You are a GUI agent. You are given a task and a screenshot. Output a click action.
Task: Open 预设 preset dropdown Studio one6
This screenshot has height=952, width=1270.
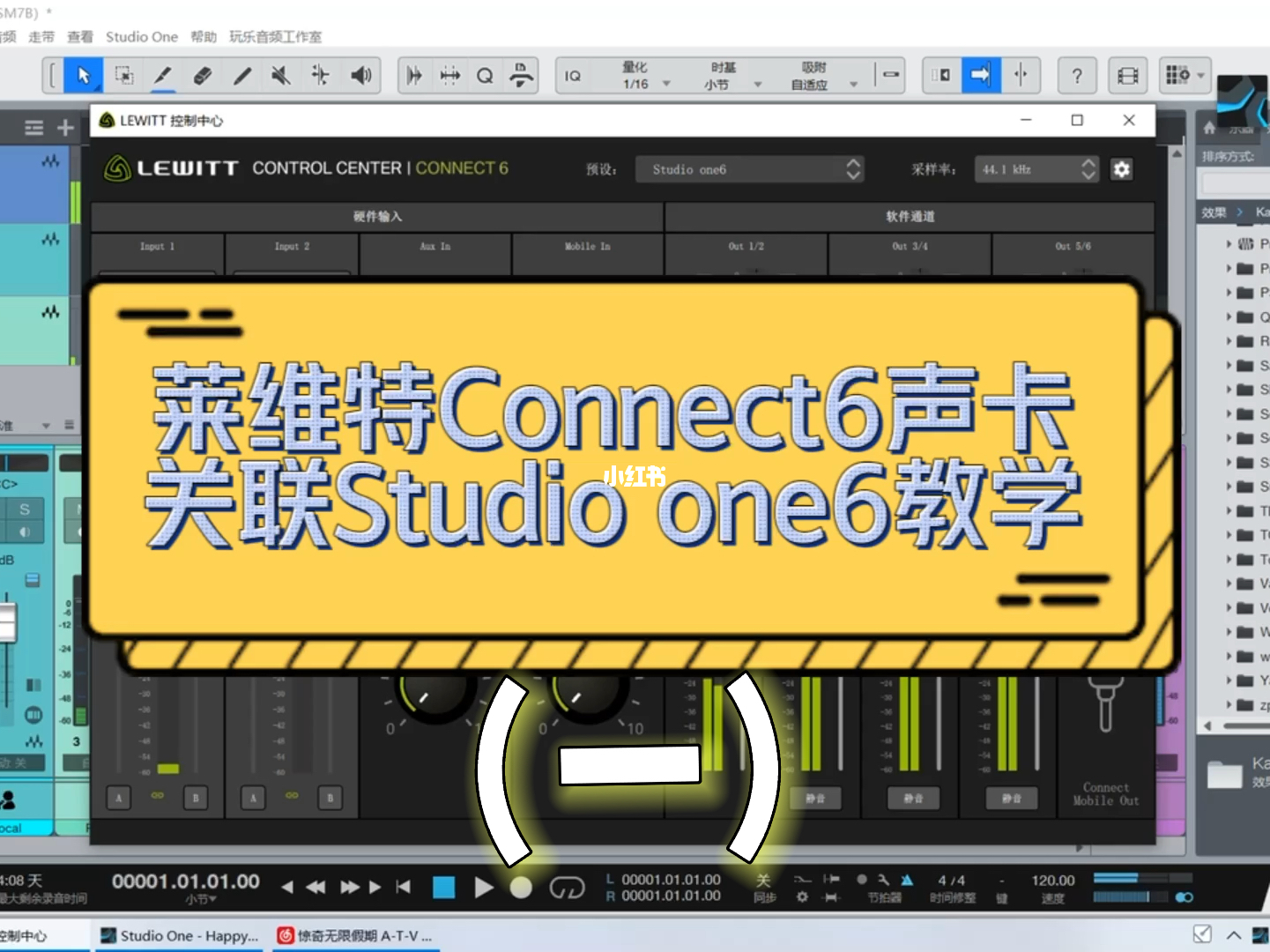tap(749, 169)
